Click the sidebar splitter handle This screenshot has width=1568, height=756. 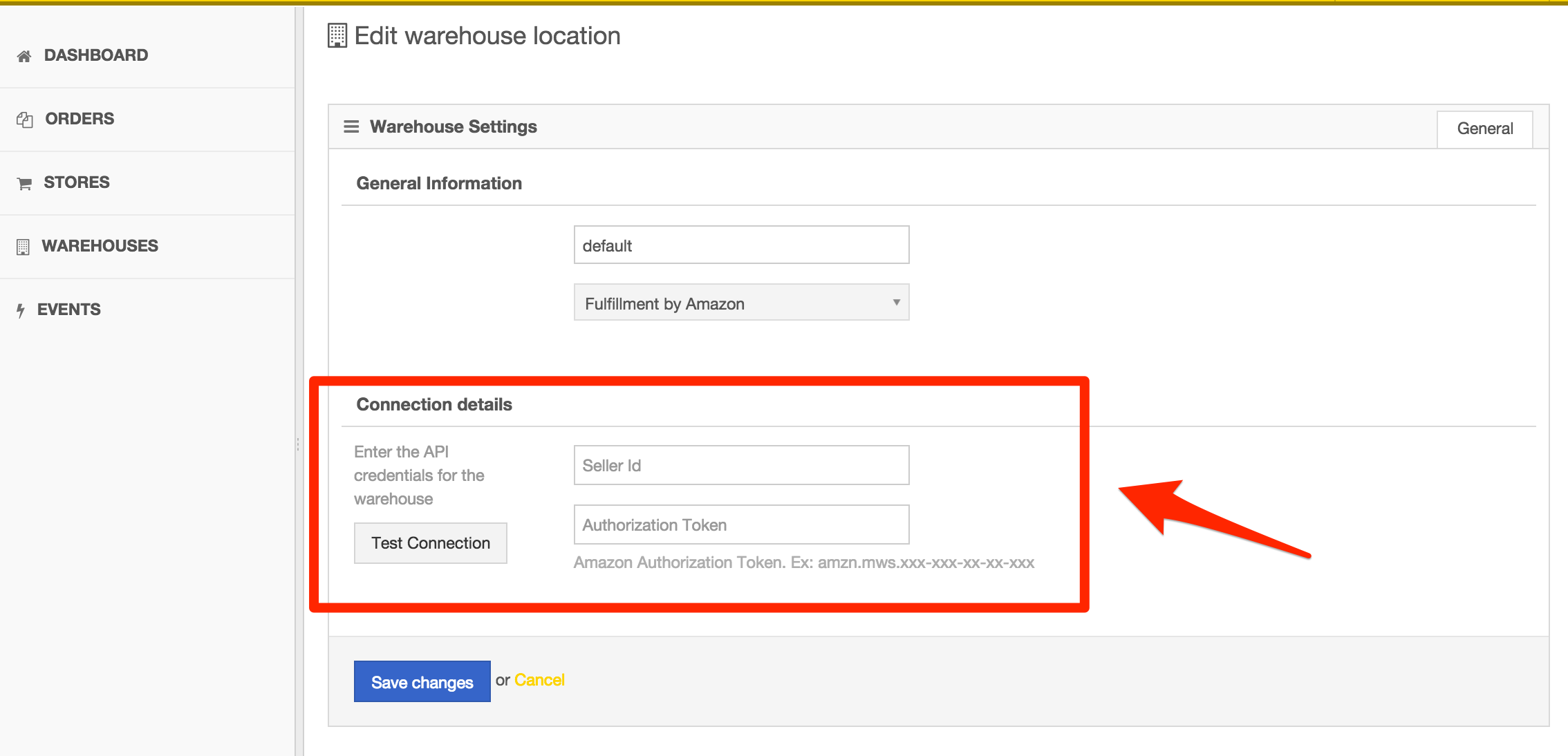298,444
